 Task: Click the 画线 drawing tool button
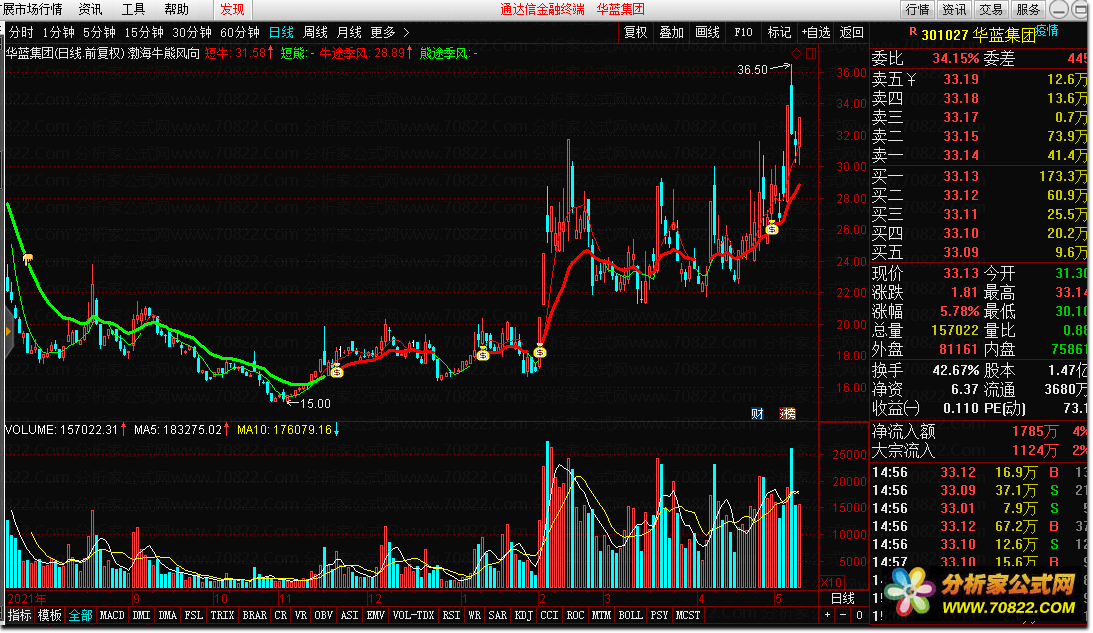click(x=708, y=32)
